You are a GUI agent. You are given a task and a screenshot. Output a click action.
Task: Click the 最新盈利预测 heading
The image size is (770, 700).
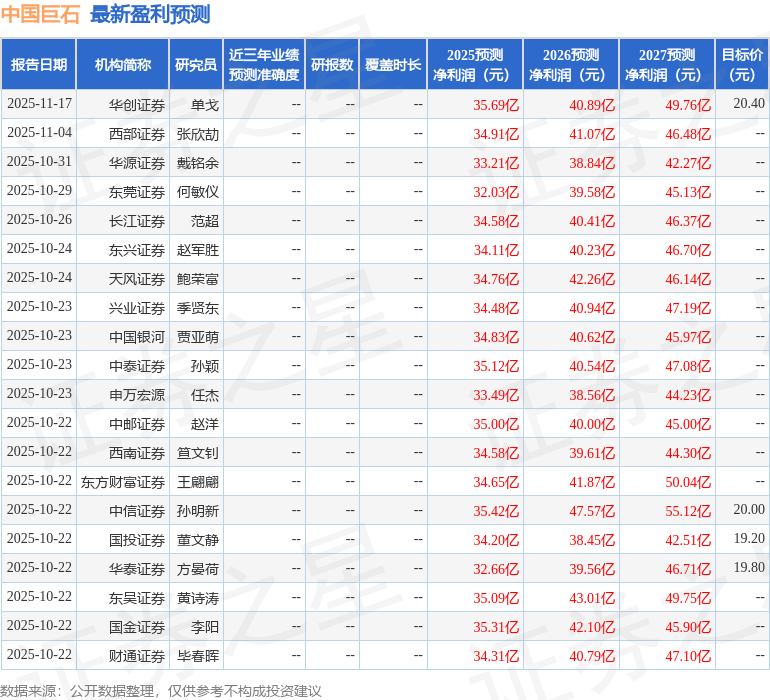pyautogui.click(x=150, y=14)
